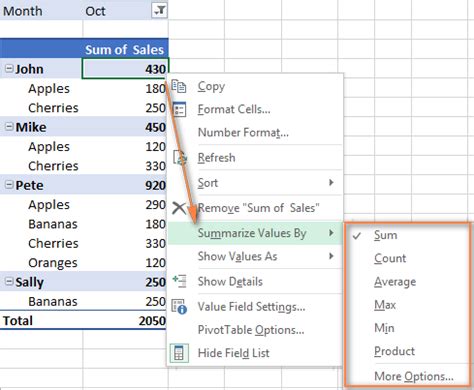Open the Sort menu entry
Viewport: 474px width, 390px height.
(255, 183)
